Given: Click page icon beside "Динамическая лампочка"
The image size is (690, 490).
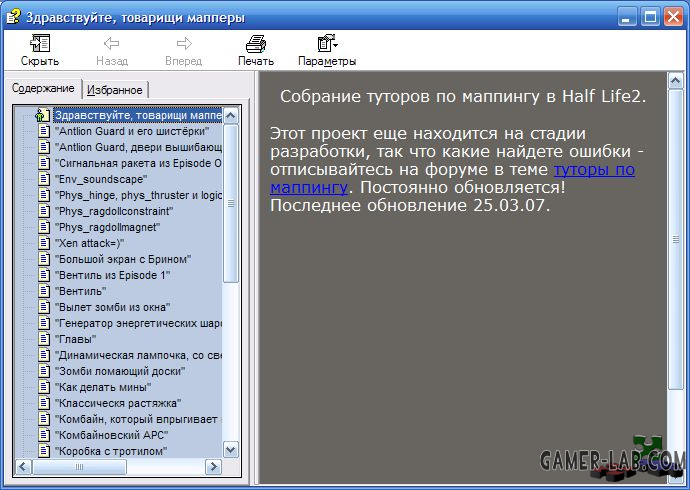Looking at the screenshot, I should pyautogui.click(x=44, y=355).
